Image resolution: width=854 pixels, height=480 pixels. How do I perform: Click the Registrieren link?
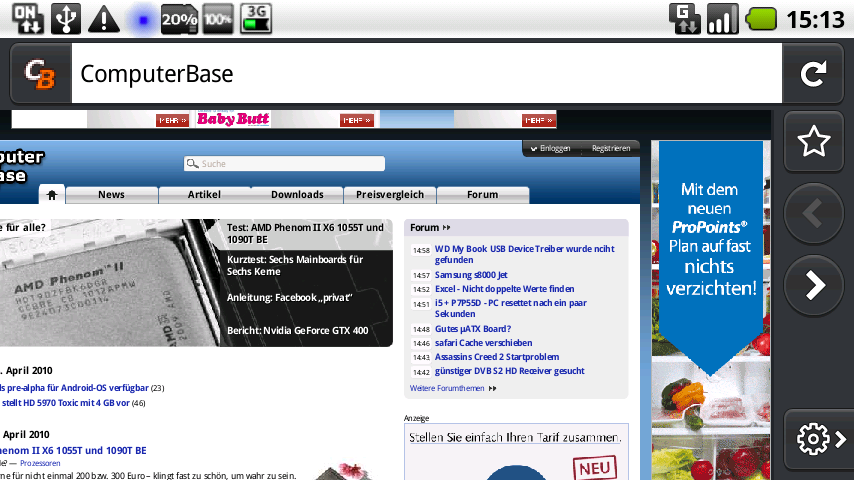point(611,148)
